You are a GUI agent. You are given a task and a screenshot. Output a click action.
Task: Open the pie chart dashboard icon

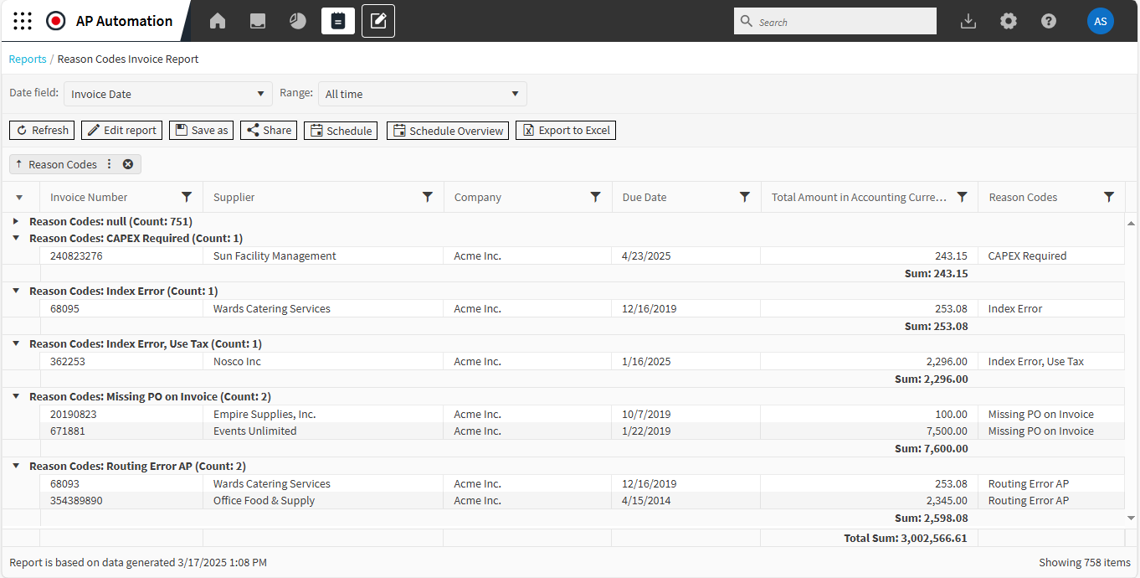pyautogui.click(x=298, y=21)
